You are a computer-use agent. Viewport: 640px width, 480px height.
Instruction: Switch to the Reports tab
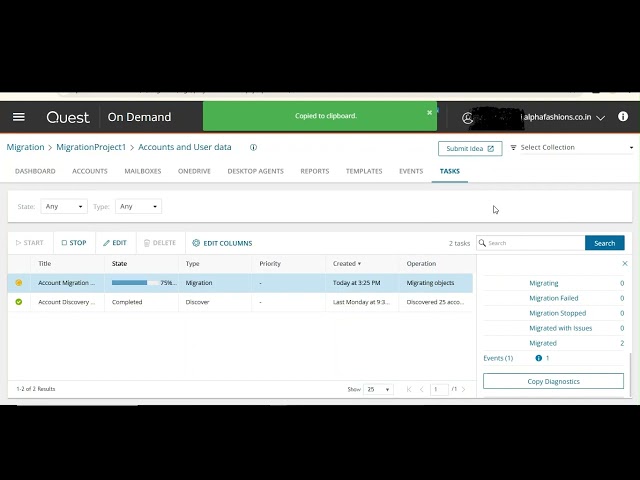315,171
